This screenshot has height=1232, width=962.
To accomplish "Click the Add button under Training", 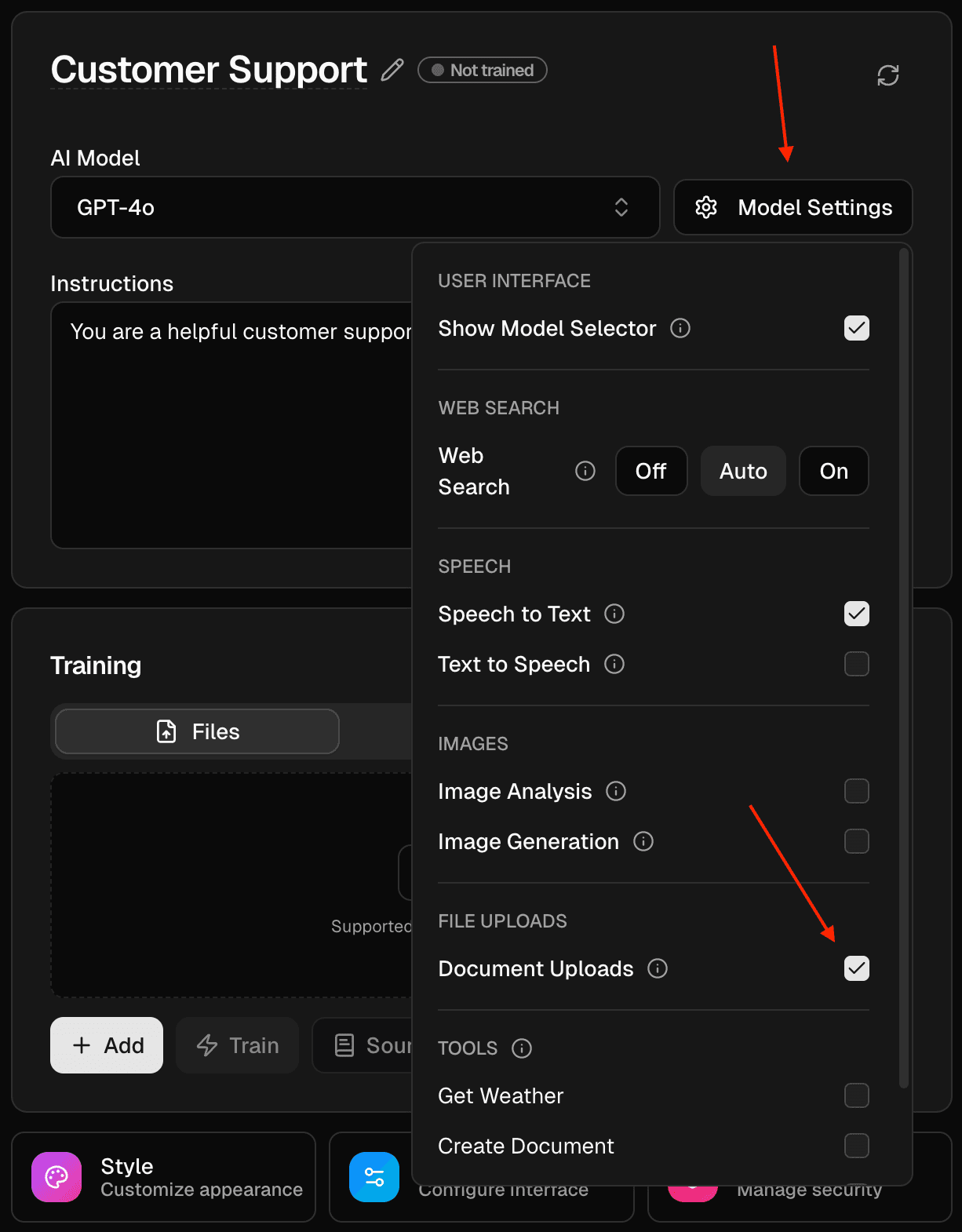I will pyautogui.click(x=107, y=1045).
